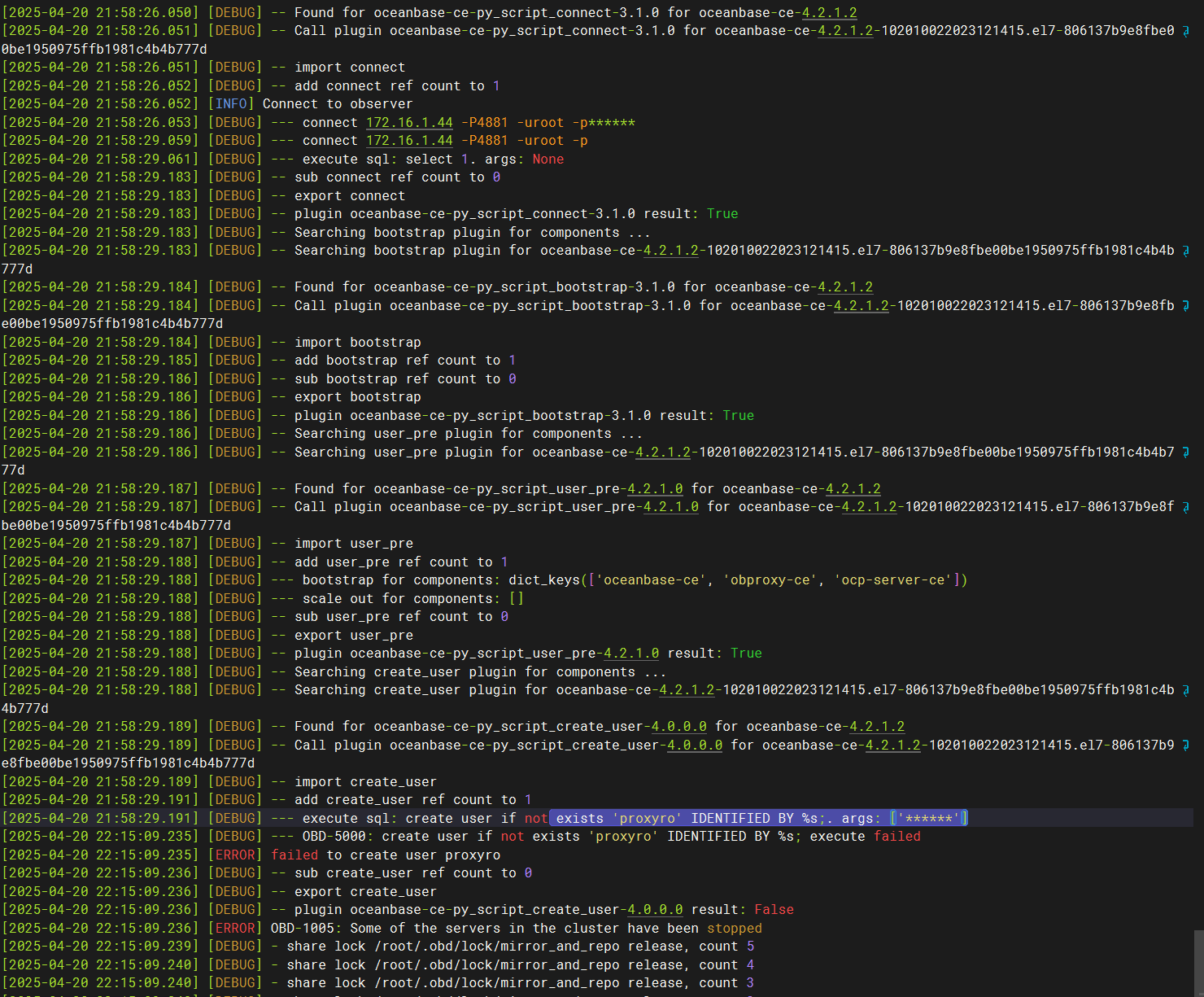Click 'add connect ref count to 1' message
Screen dimensions: 1204x997
click(397, 86)
